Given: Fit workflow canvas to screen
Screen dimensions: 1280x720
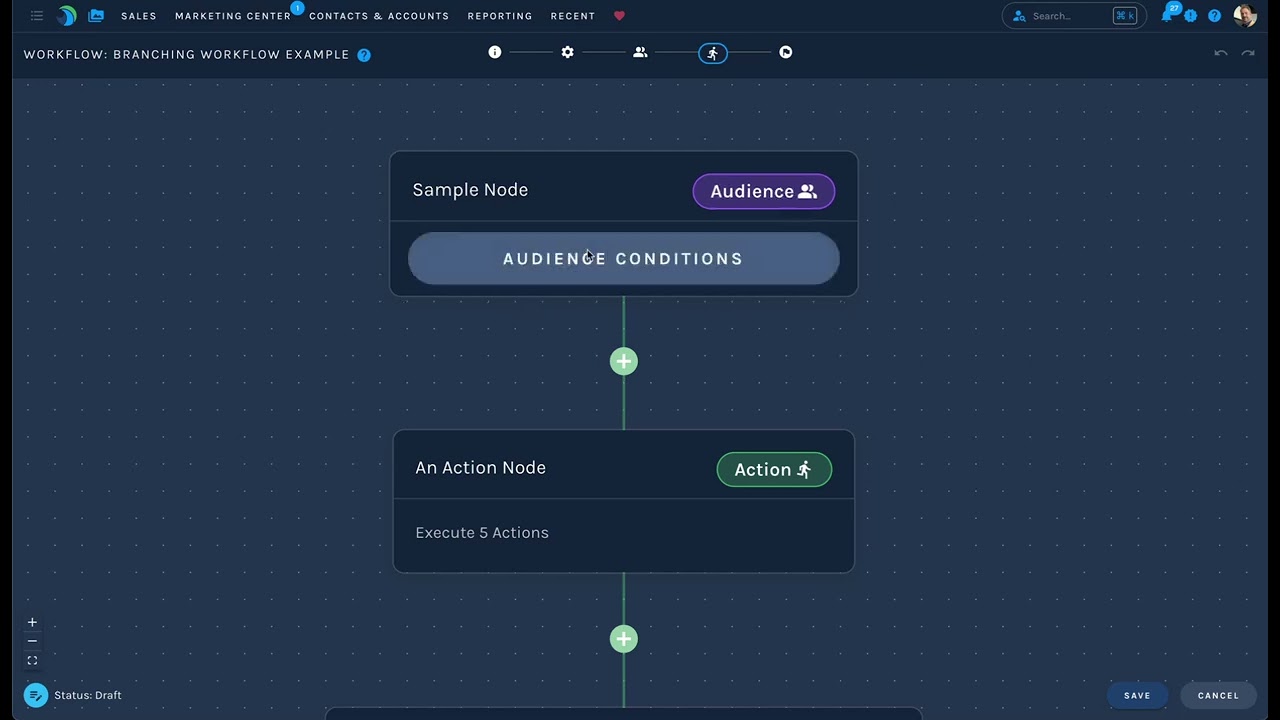Looking at the screenshot, I should (32, 660).
